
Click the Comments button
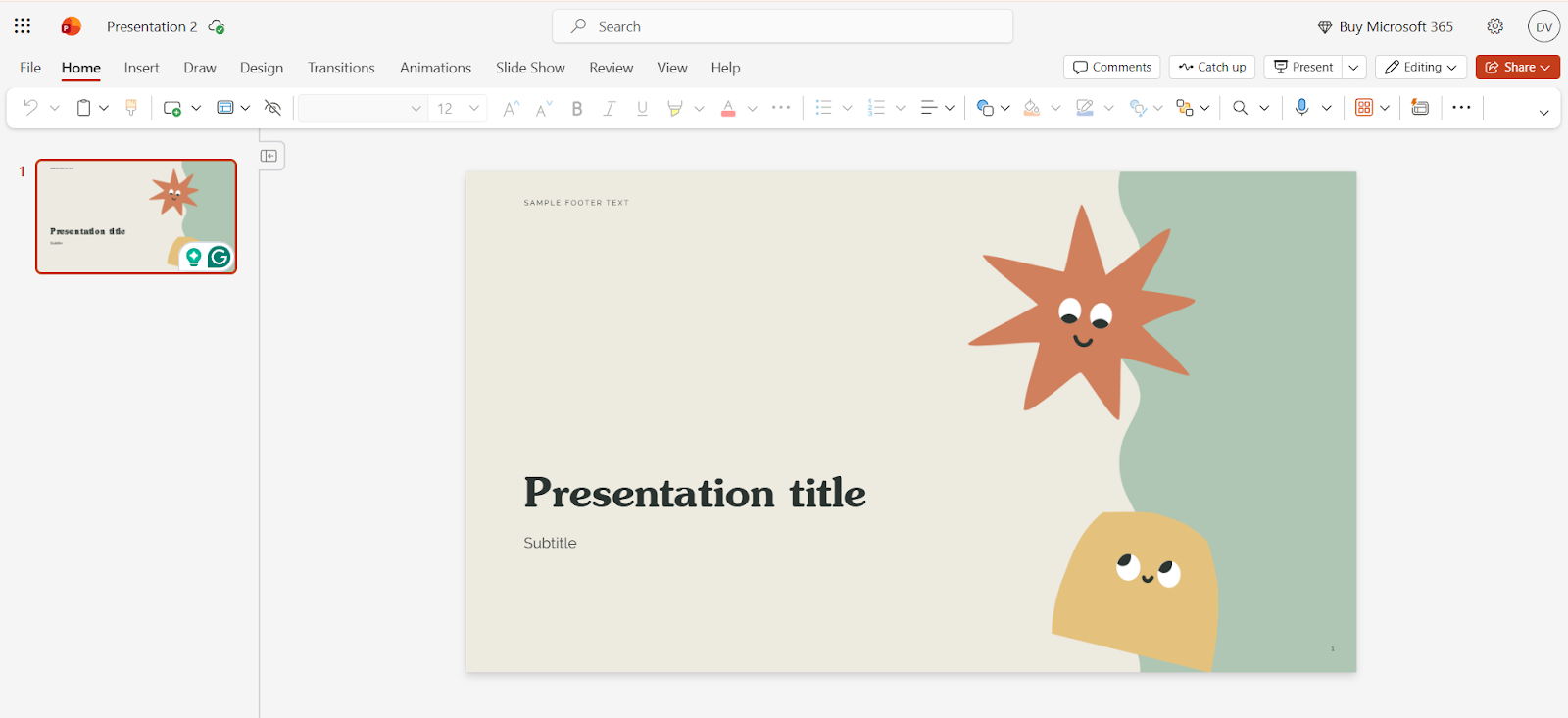(1112, 67)
